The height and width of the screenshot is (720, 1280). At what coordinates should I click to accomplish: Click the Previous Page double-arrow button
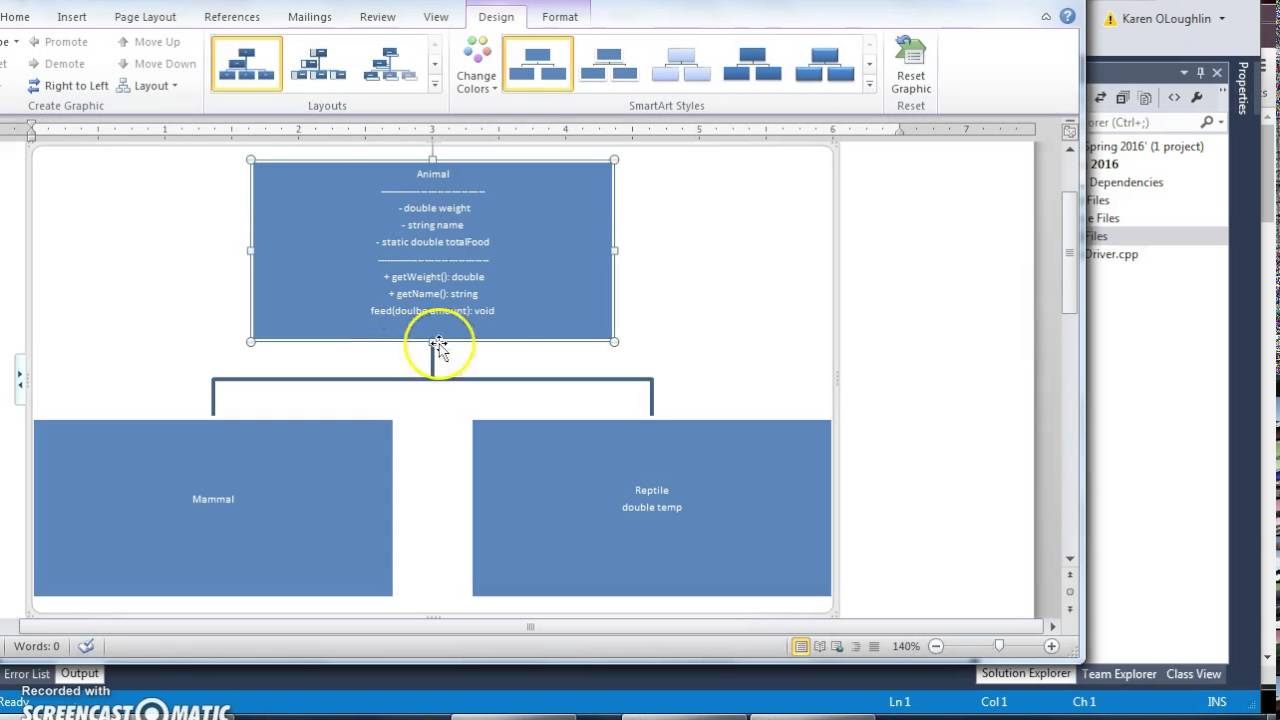click(1070, 575)
